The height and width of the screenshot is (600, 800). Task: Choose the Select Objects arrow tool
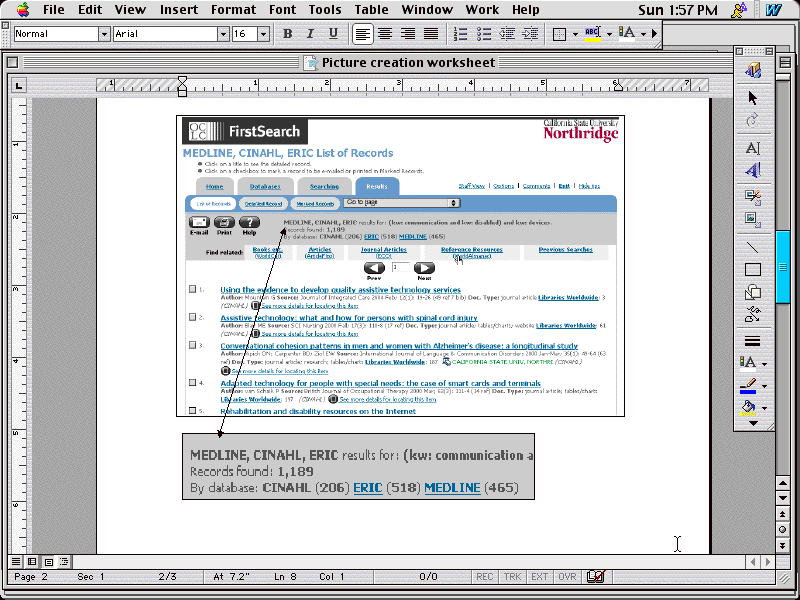coord(753,97)
